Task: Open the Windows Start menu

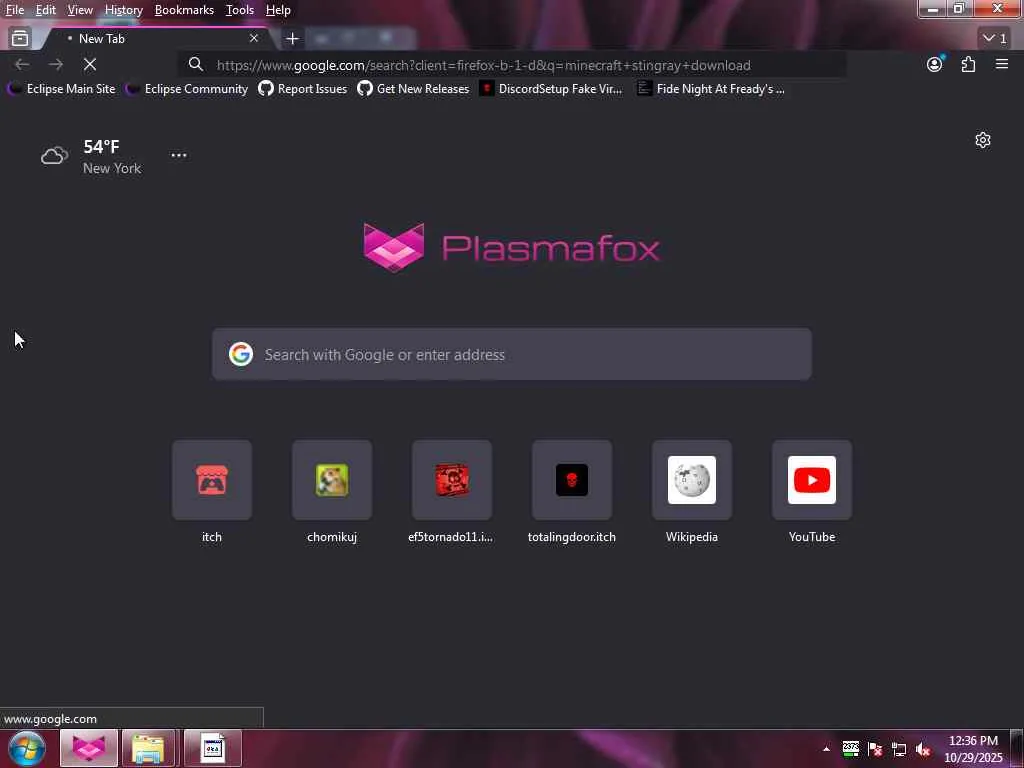Action: pyautogui.click(x=27, y=748)
